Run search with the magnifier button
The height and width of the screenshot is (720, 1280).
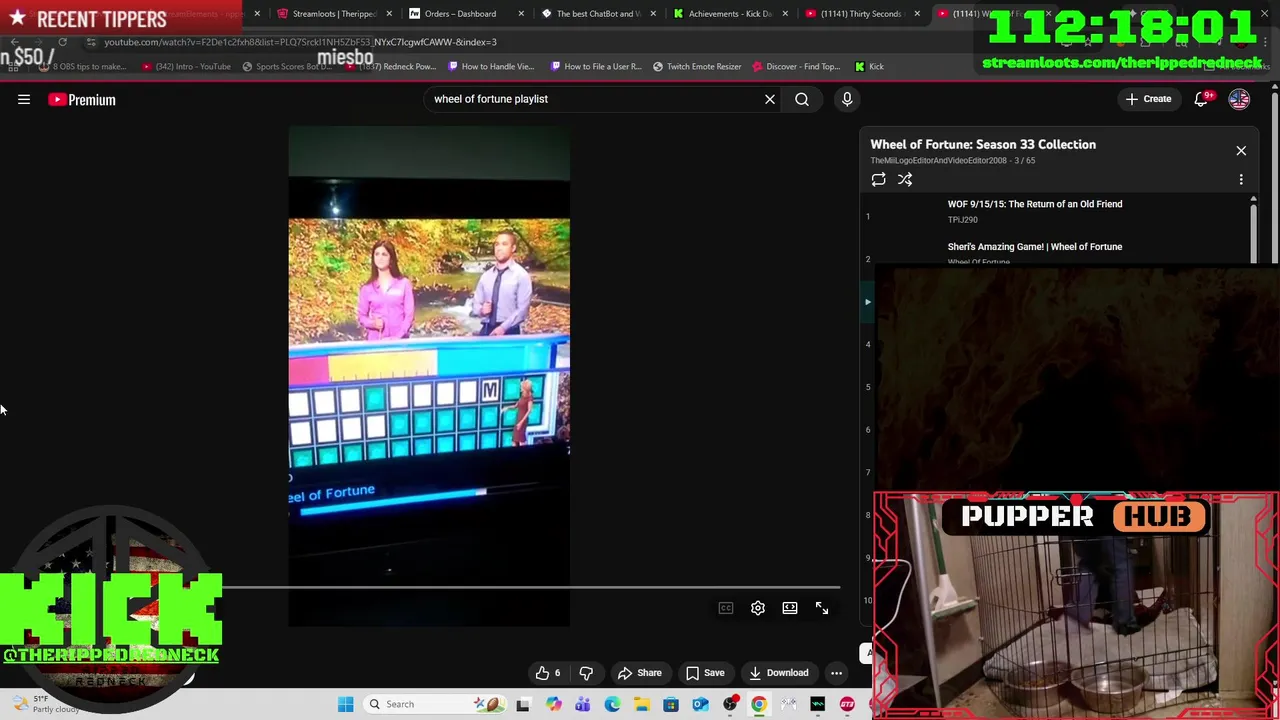pyautogui.click(x=802, y=99)
